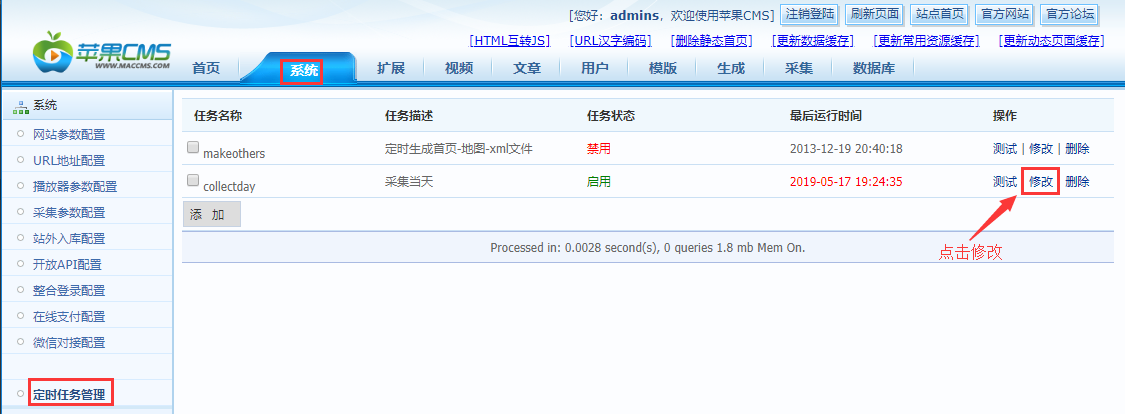The height and width of the screenshot is (414, 1125).
Task: Open the 系统 navigation tab
Action: click(x=304, y=69)
